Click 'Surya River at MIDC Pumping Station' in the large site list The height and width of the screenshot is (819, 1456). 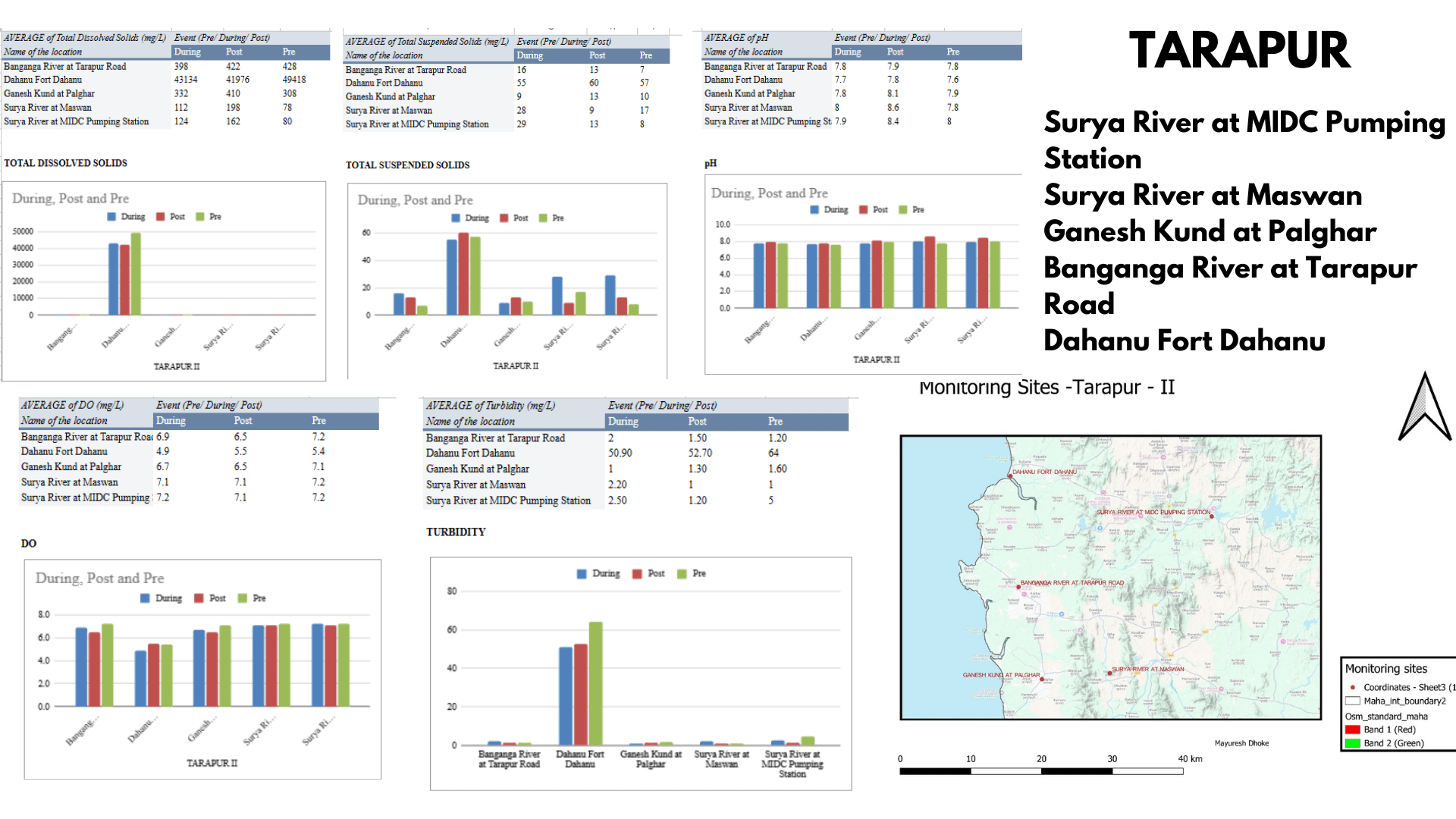coord(1244,140)
